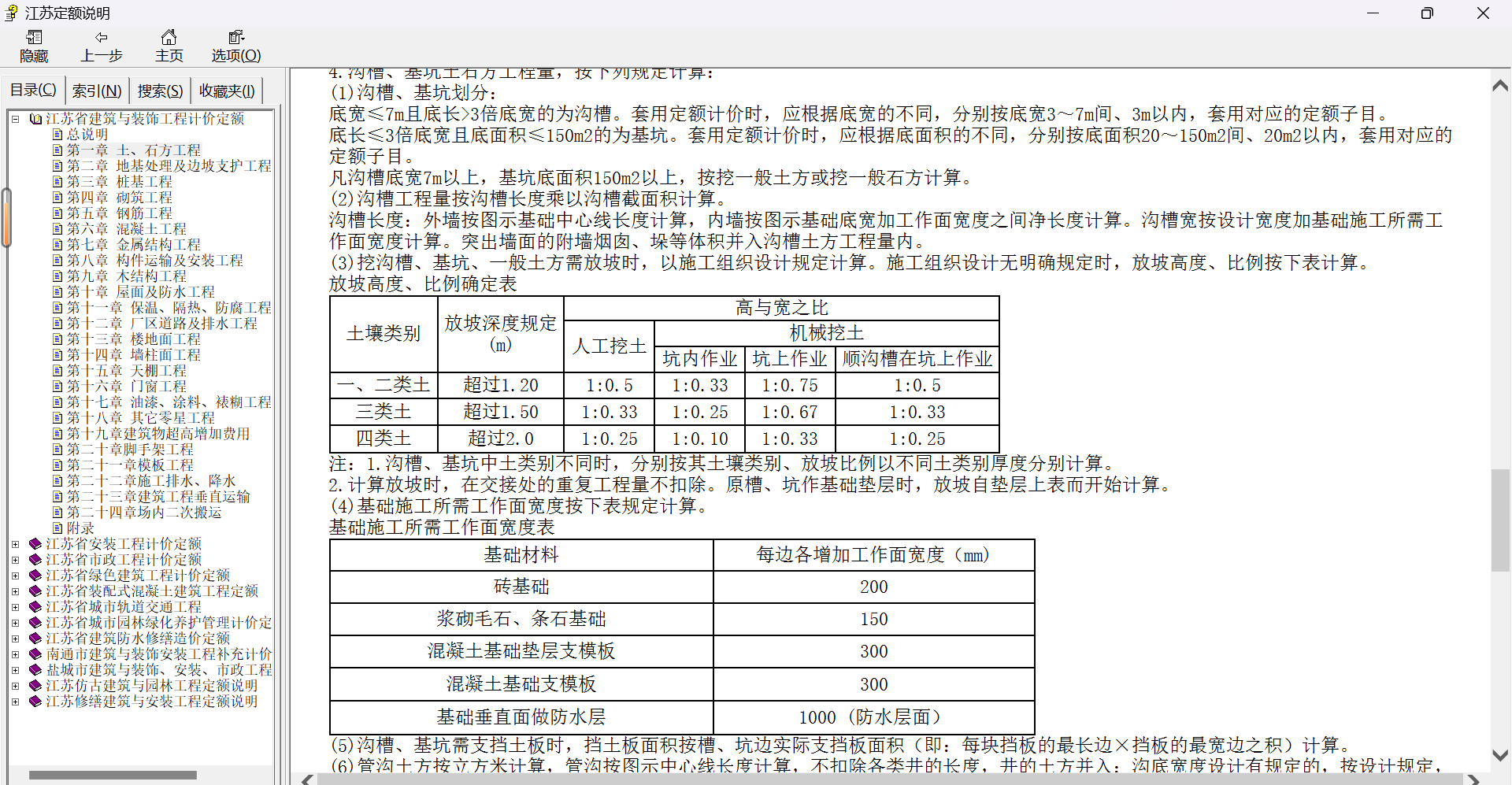Click the 上一步 (Back) arrow icon
Screen dimensions: 1512x785
pos(102,37)
